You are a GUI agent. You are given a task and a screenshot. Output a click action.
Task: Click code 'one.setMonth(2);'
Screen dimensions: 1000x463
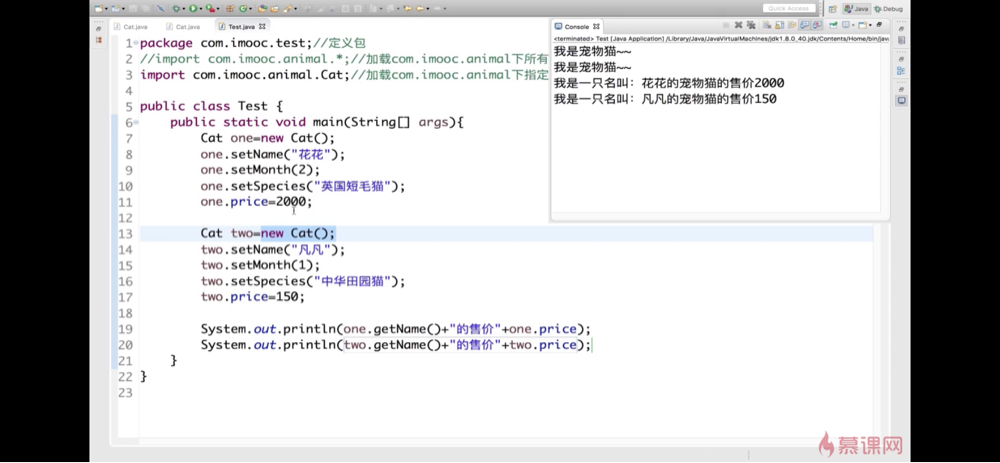click(x=260, y=170)
